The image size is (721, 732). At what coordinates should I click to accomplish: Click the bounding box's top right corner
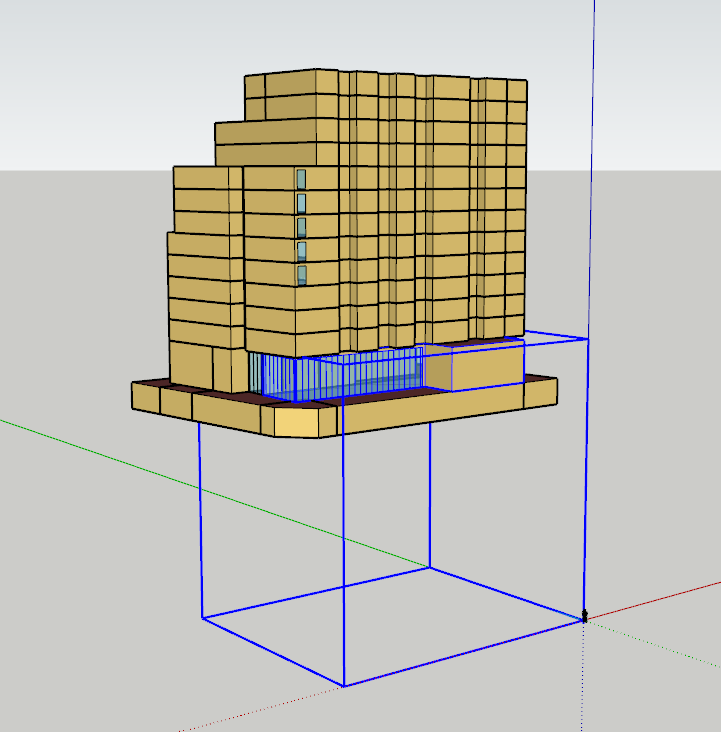pyautogui.click(x=588, y=340)
